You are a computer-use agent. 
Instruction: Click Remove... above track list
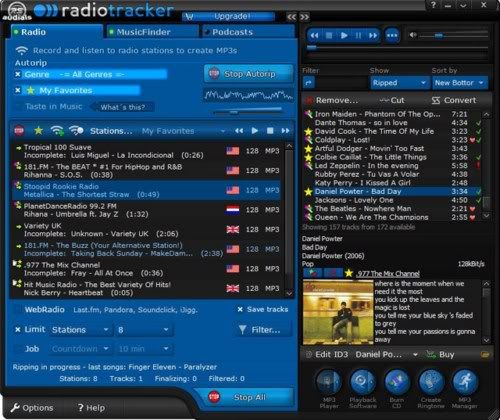point(332,100)
